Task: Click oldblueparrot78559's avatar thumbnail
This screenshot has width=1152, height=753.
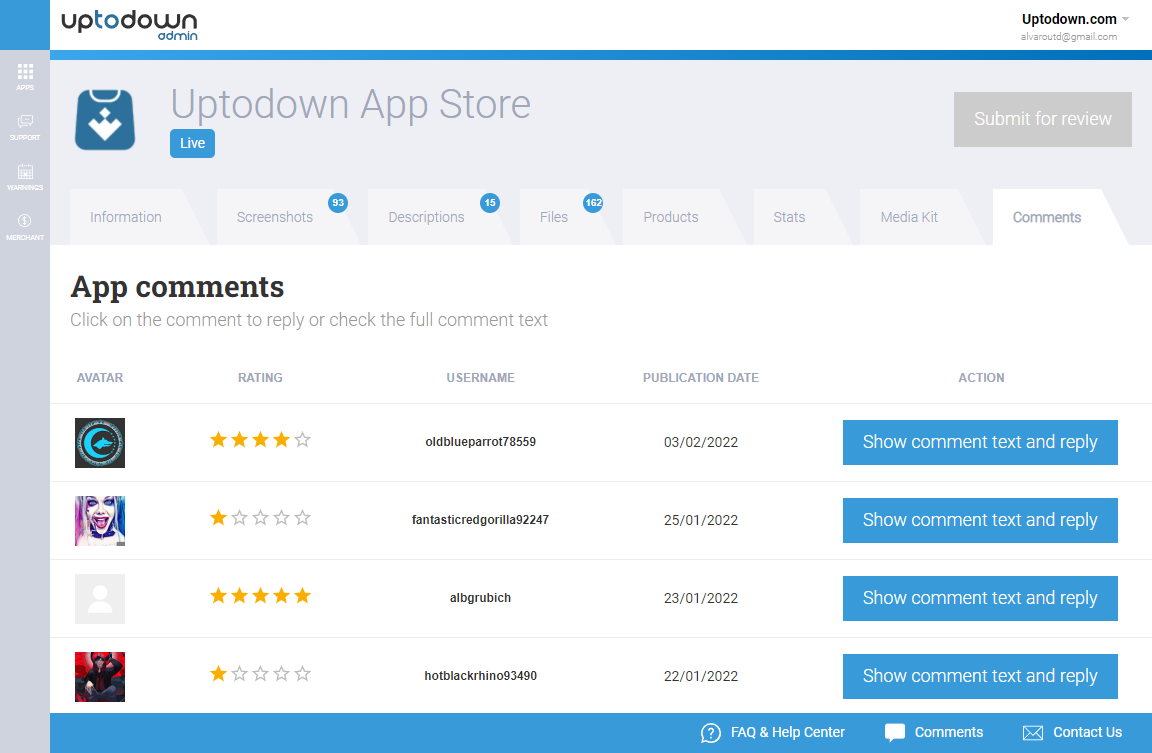Action: [x=100, y=443]
